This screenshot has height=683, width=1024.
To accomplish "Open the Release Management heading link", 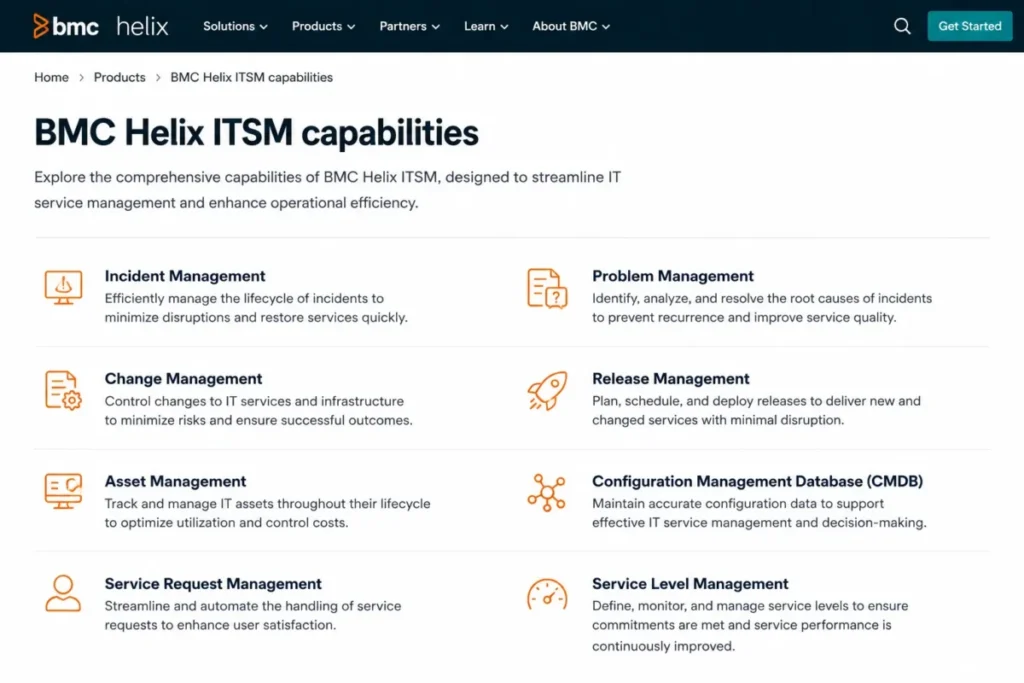I will pos(671,379).
